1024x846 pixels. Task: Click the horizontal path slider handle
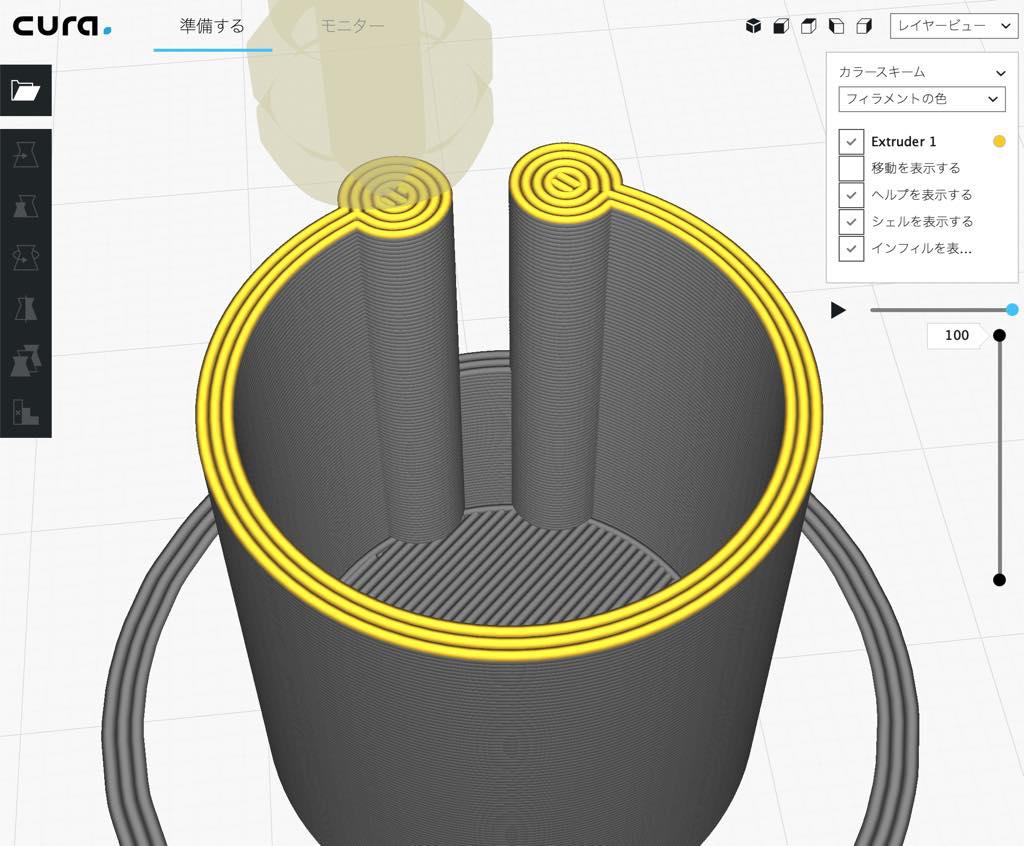click(x=1012, y=310)
